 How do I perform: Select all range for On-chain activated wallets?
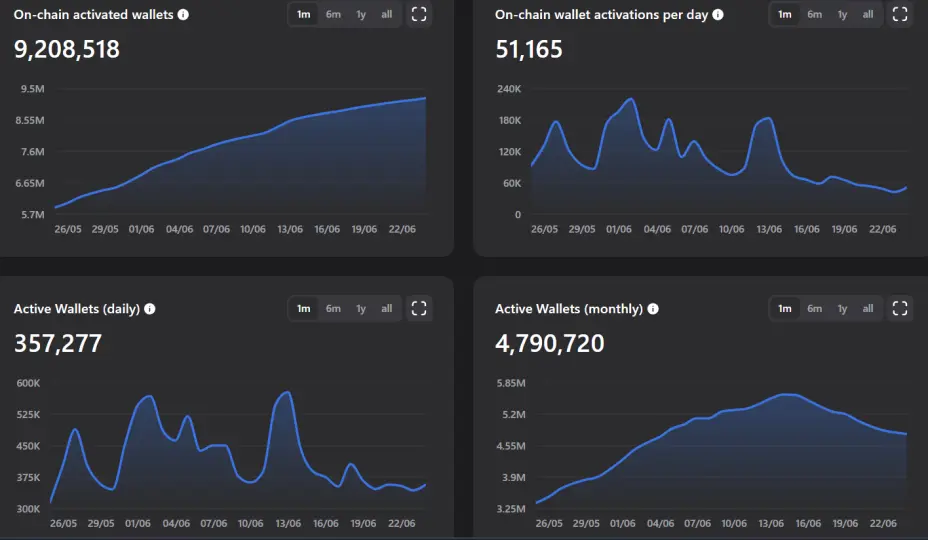pyautogui.click(x=386, y=14)
